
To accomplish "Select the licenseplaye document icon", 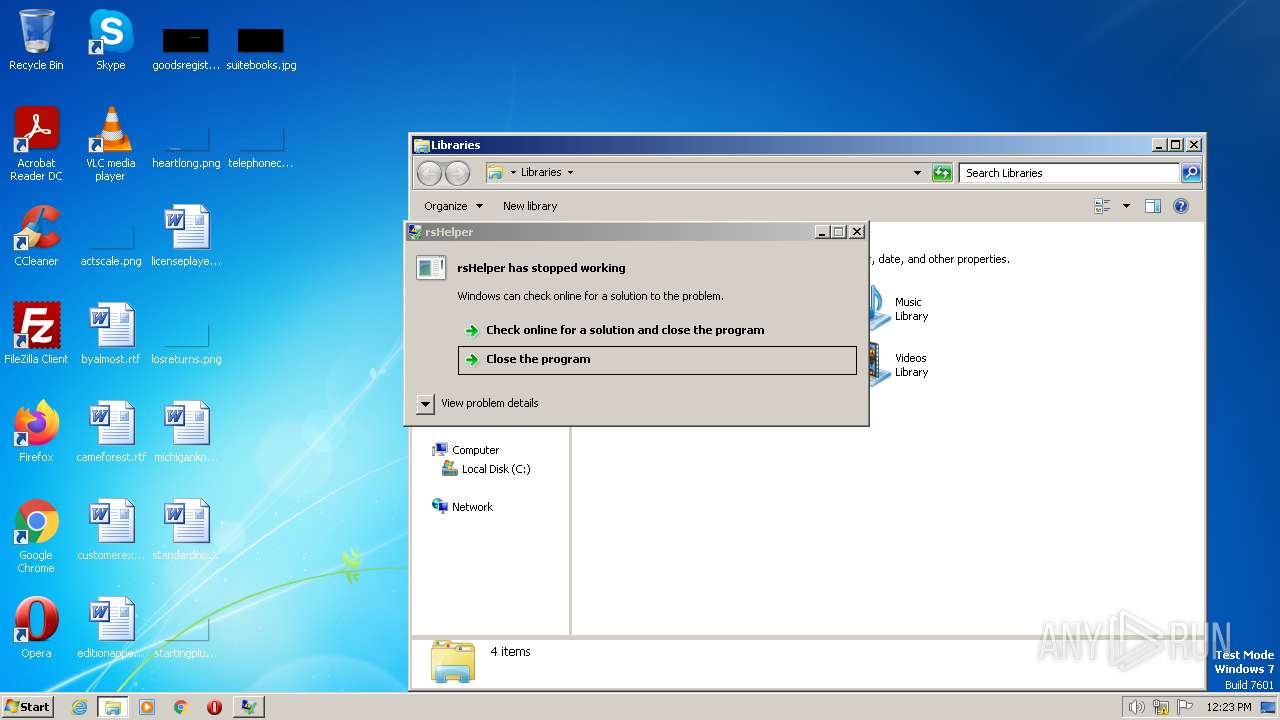I will point(186,236).
